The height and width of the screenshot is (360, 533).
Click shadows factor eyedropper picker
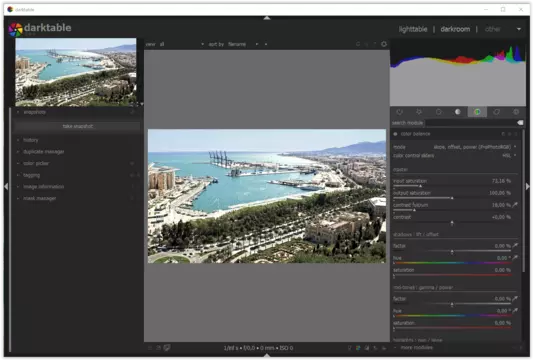515,245
